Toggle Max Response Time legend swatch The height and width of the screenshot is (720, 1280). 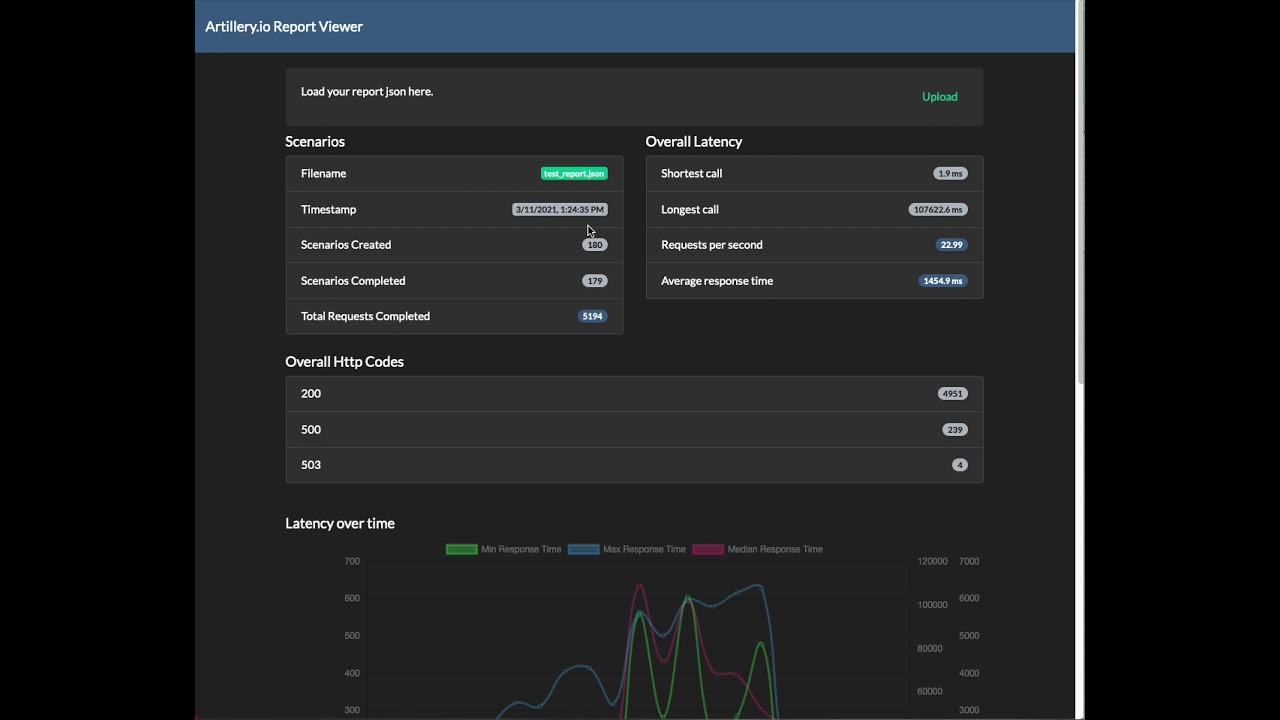click(x=583, y=549)
